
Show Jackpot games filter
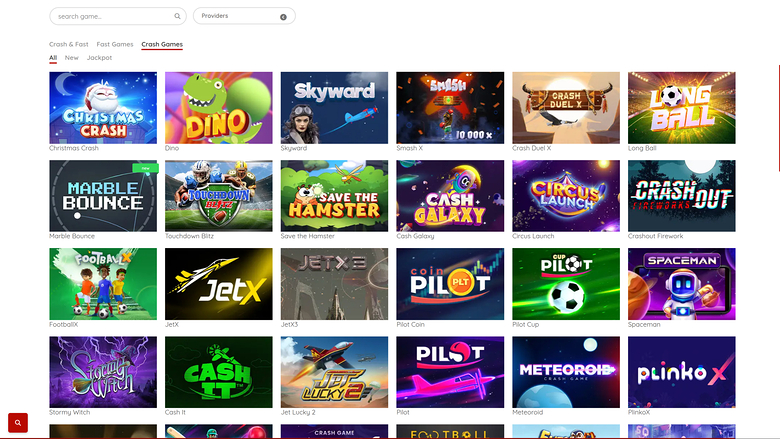[99, 58]
